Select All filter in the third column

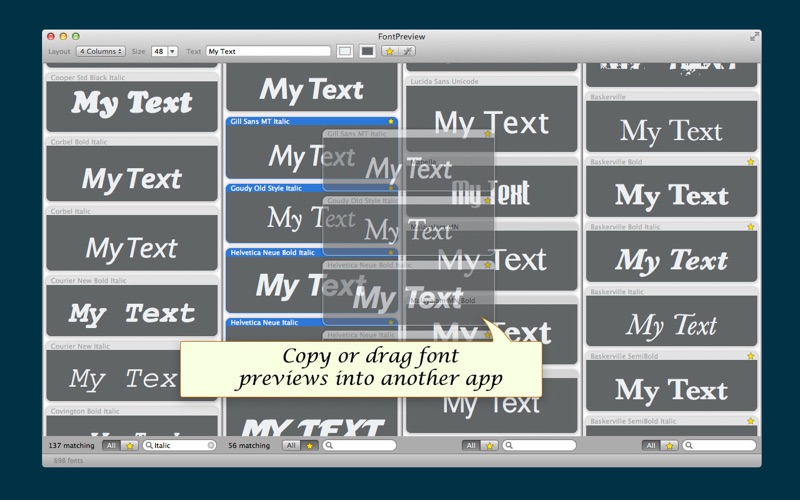471,445
